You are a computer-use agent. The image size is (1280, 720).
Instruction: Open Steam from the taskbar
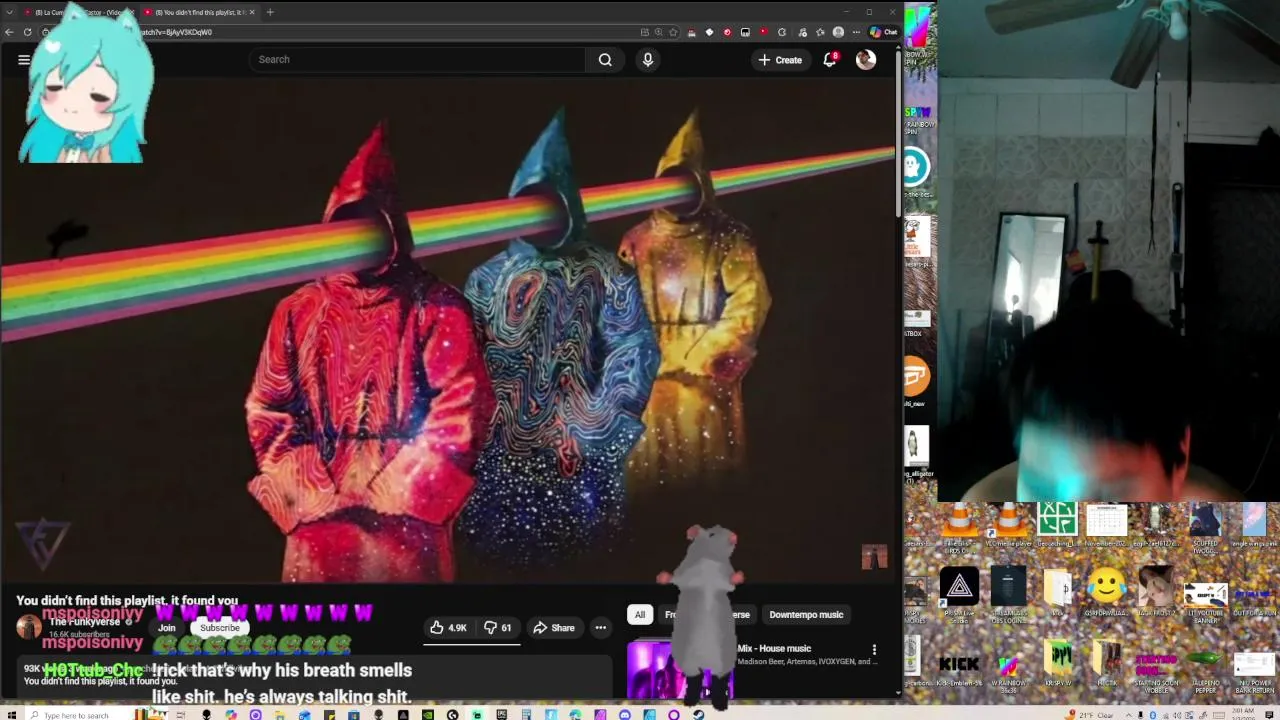(698, 714)
